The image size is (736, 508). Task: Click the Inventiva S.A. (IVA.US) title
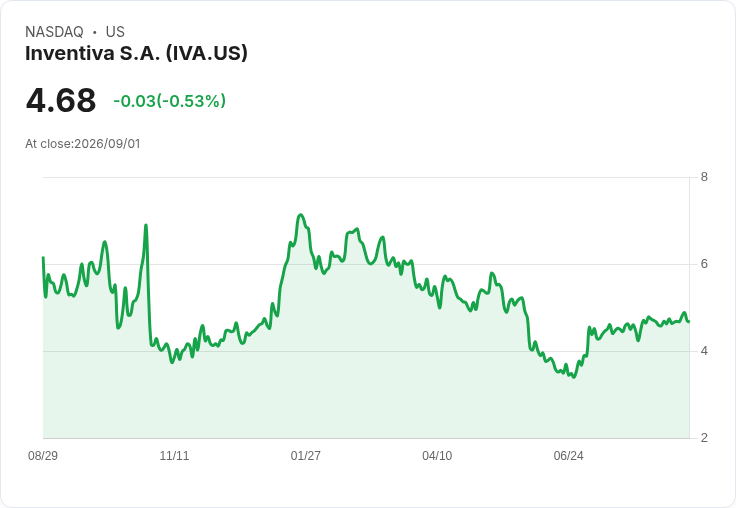tap(136, 53)
